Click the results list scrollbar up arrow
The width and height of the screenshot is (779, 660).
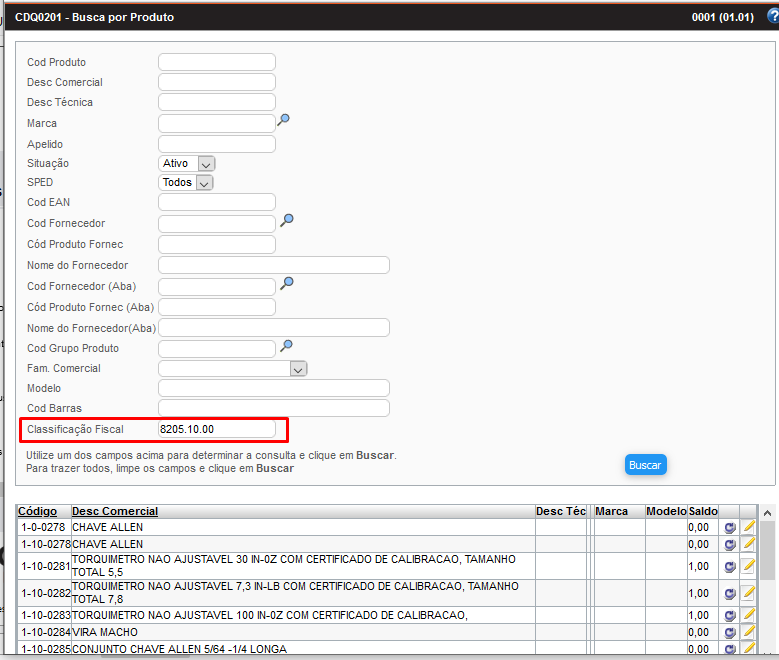point(767,512)
